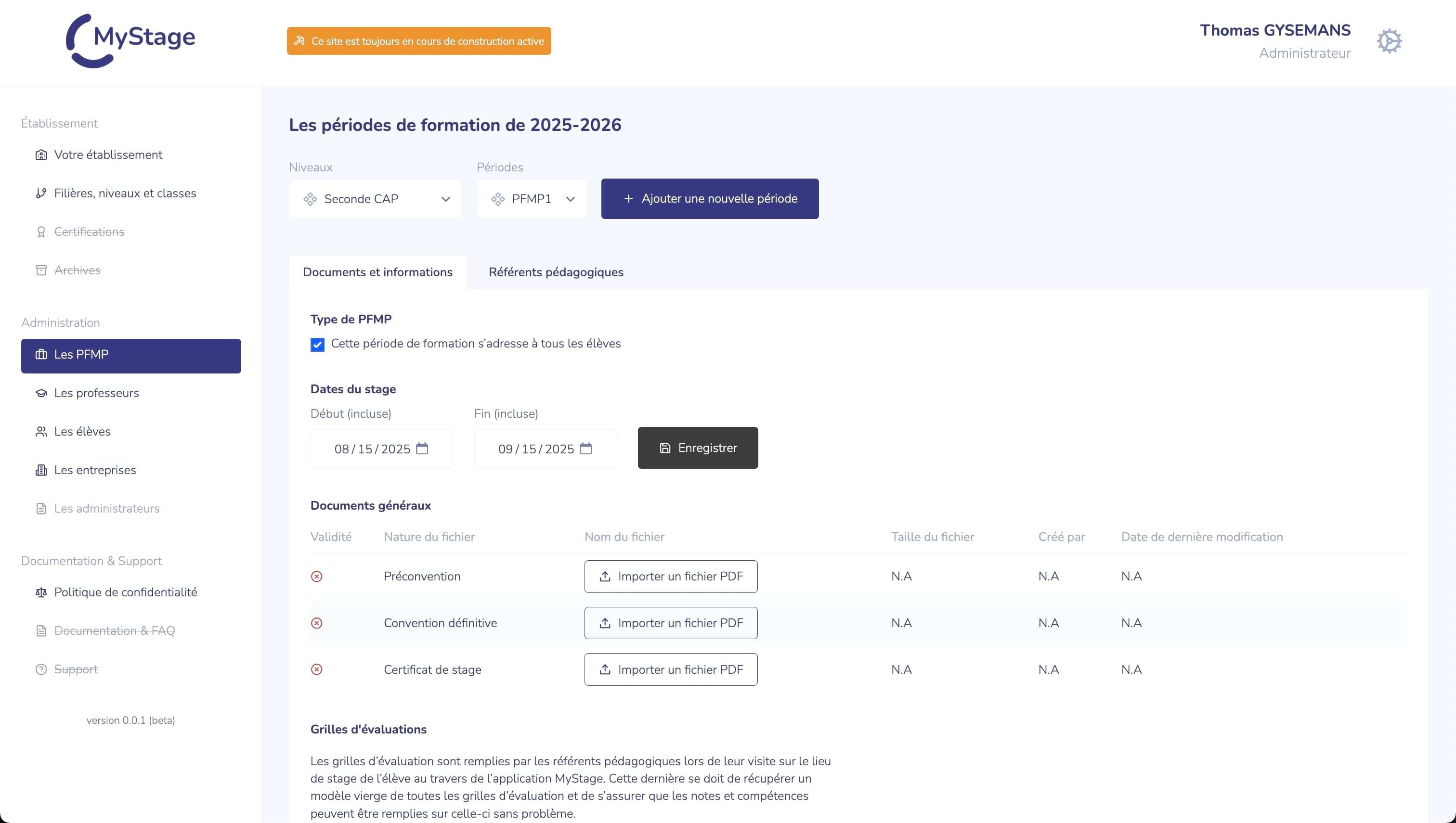Click the balance icon for Politique de confidentialité
The width and height of the screenshot is (1456, 823).
point(41,592)
